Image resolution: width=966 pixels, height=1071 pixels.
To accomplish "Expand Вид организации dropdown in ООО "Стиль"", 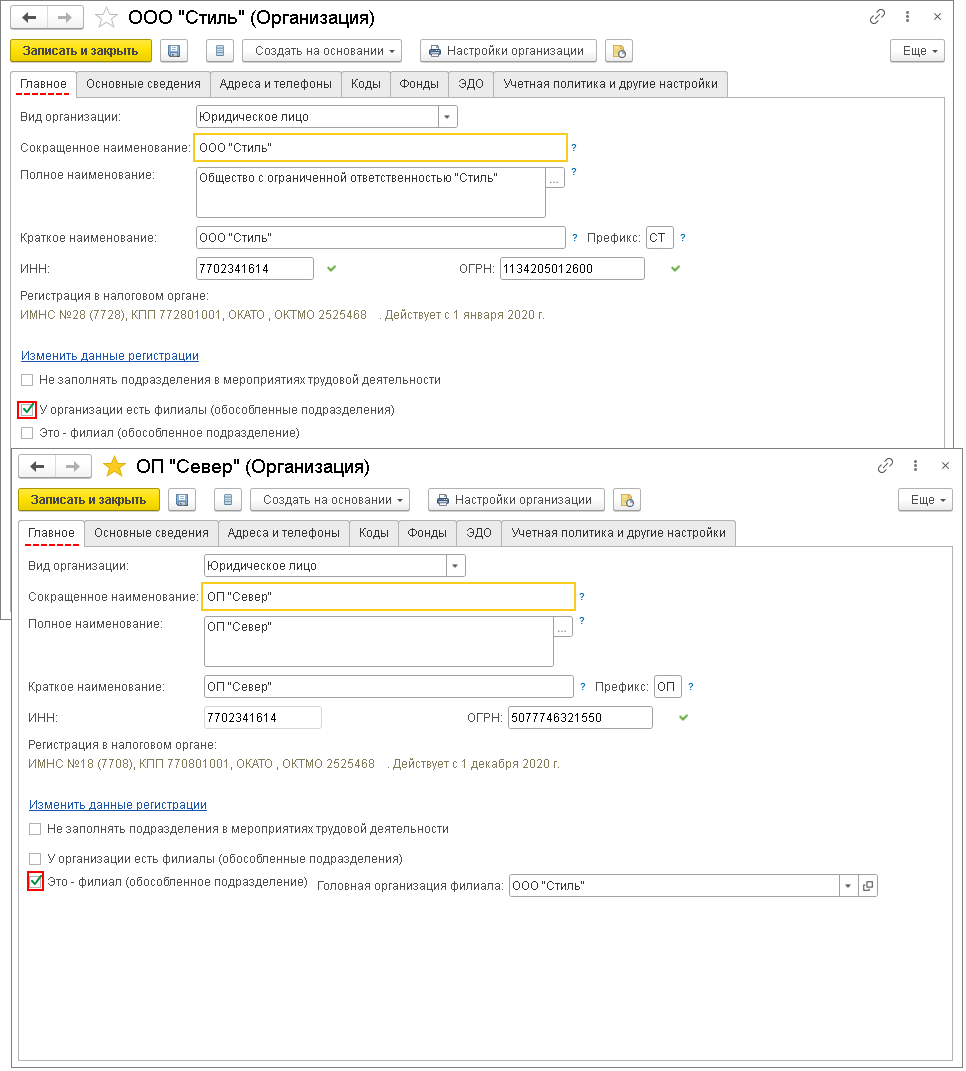I will 447,117.
